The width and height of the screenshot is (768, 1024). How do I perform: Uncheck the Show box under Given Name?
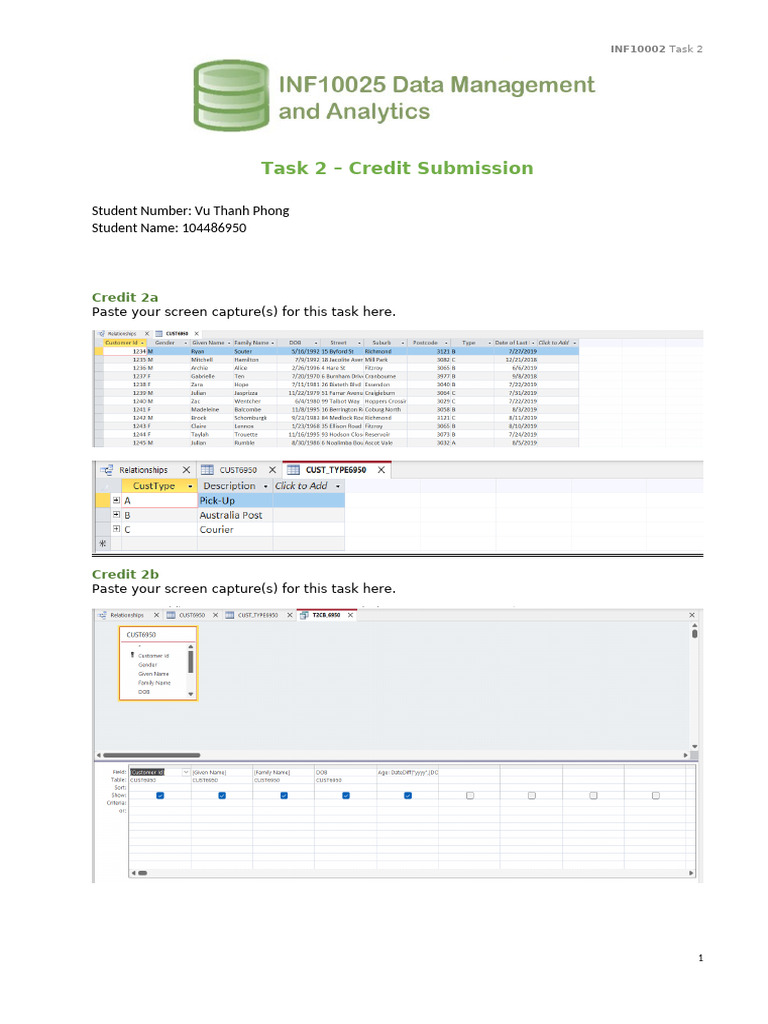point(222,795)
